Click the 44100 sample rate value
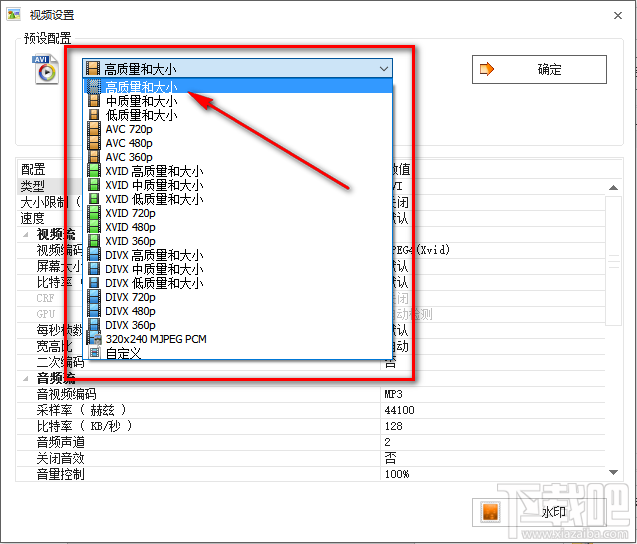 tap(399, 410)
